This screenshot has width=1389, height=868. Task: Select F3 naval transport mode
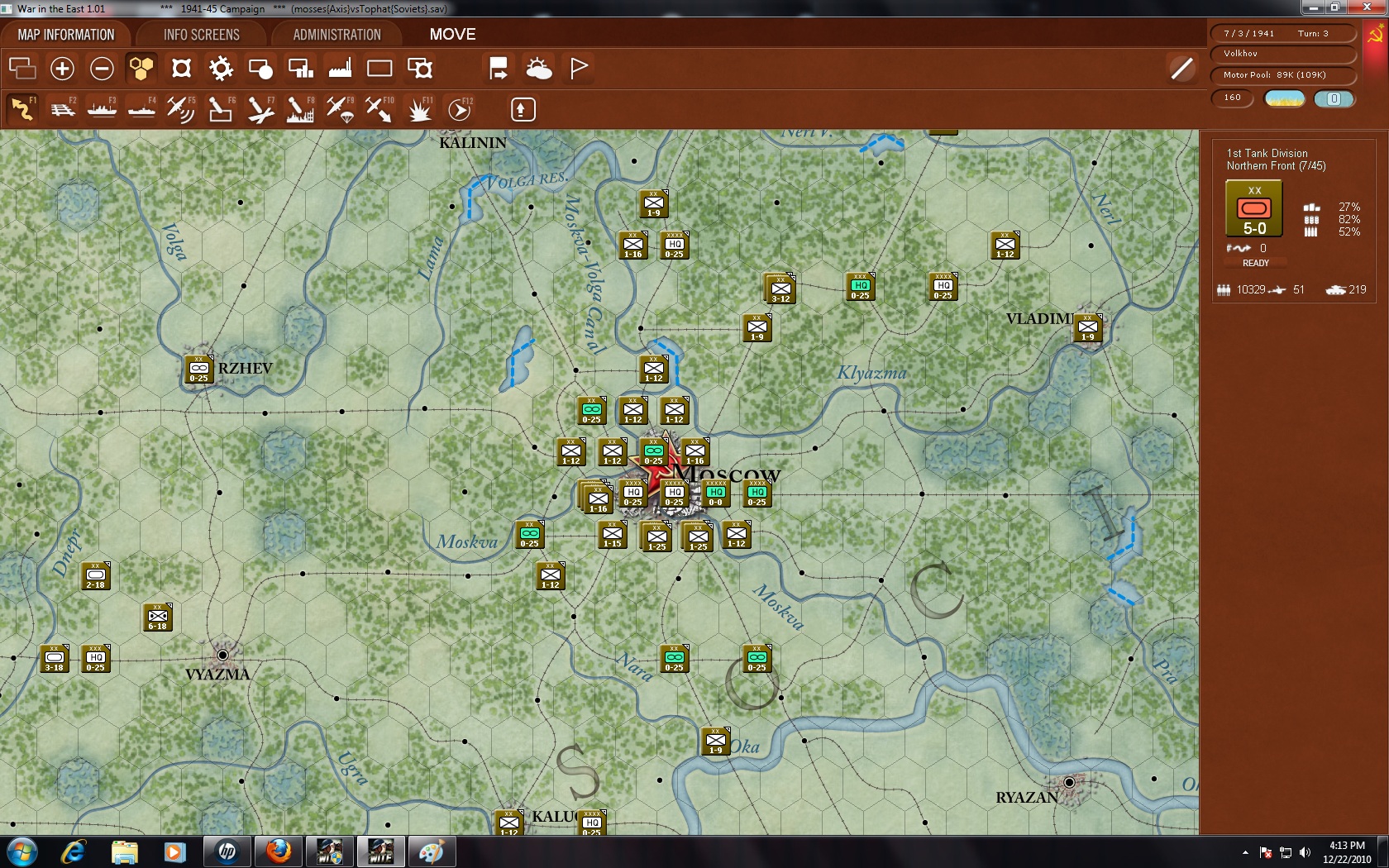pos(102,109)
